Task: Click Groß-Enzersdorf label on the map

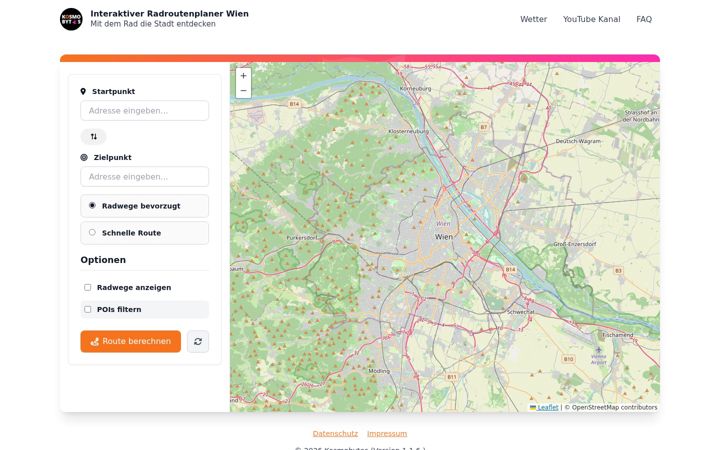Action: point(574,244)
